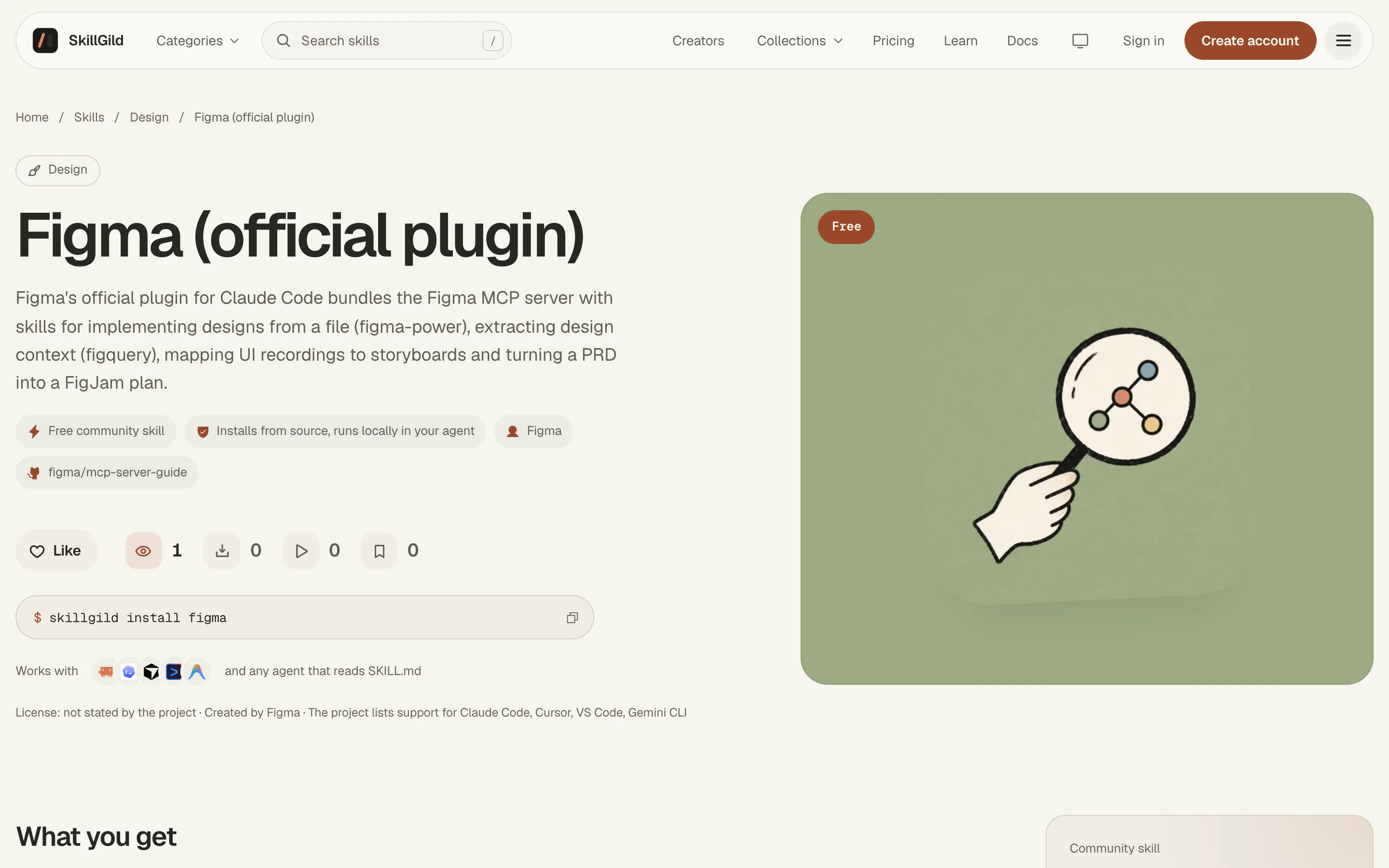Toggle the display theme monitor icon

tap(1080, 41)
